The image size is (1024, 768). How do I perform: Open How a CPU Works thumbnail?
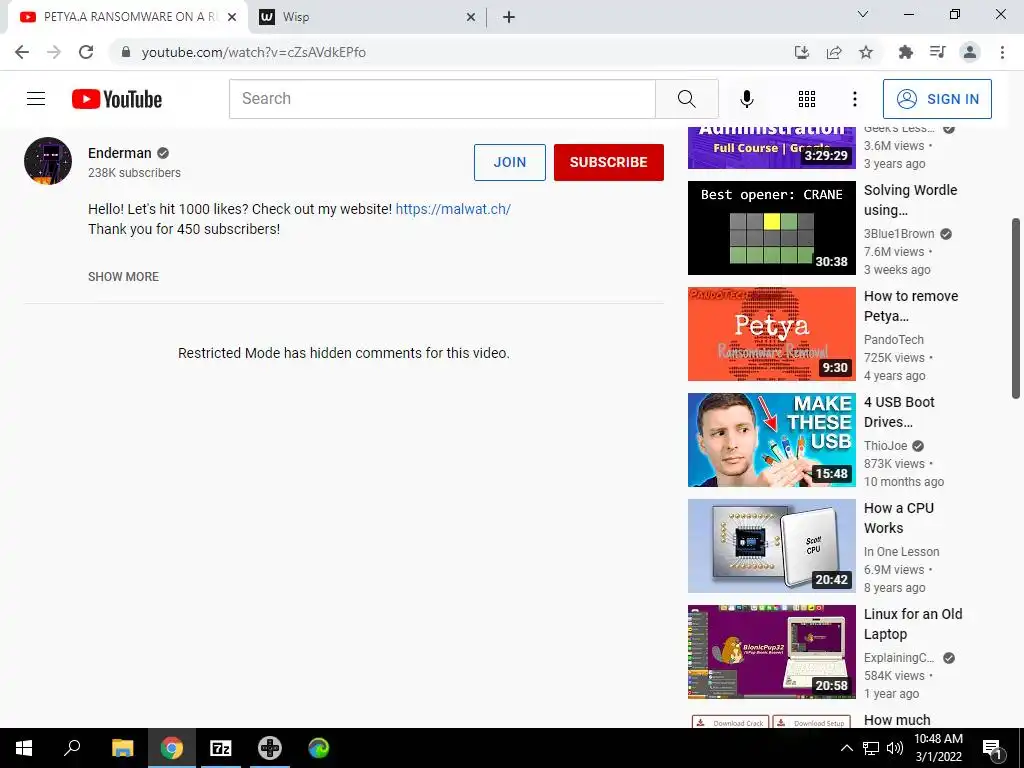771,546
